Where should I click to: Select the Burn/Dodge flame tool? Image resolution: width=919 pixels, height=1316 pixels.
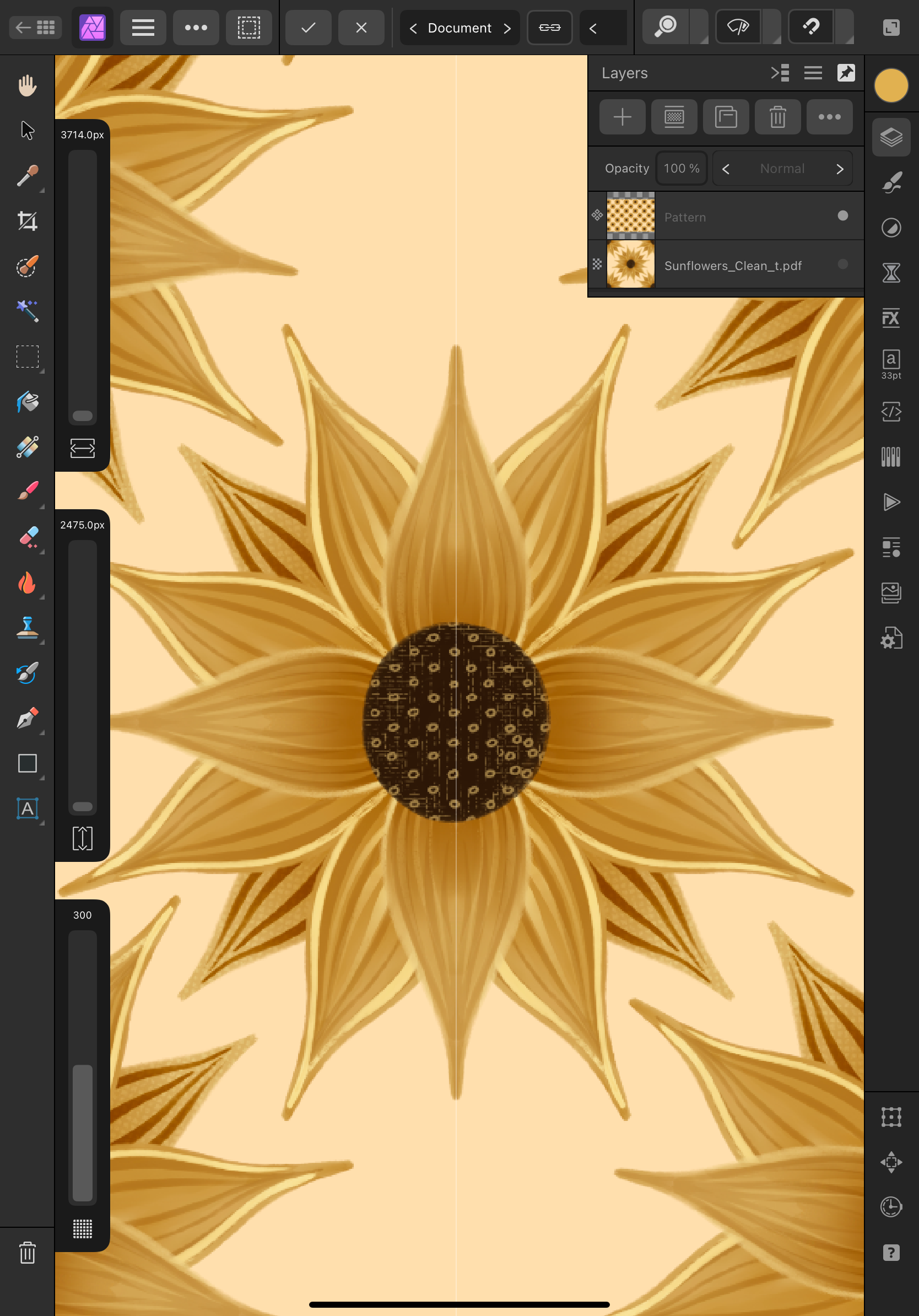[x=27, y=583]
